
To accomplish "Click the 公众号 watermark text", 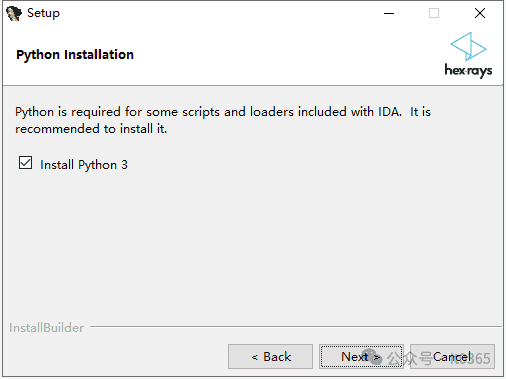I will tap(409, 358).
